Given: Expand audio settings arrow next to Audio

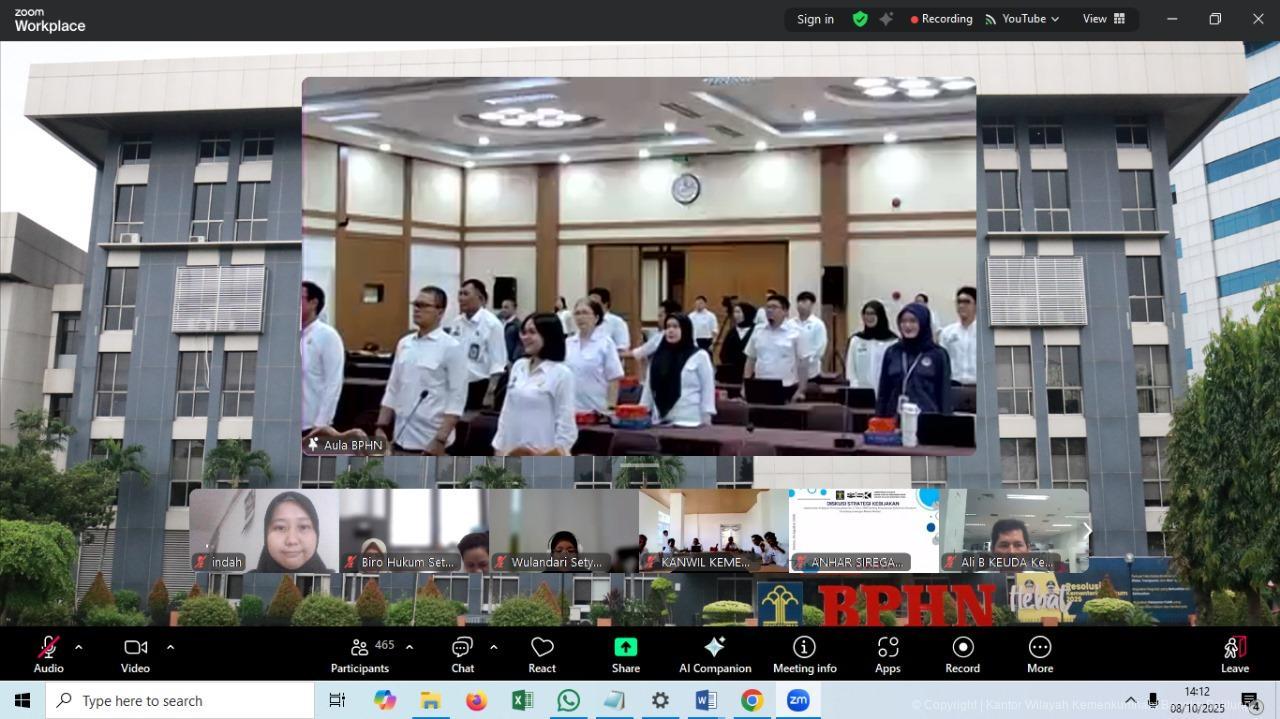Looking at the screenshot, I should tap(79, 647).
